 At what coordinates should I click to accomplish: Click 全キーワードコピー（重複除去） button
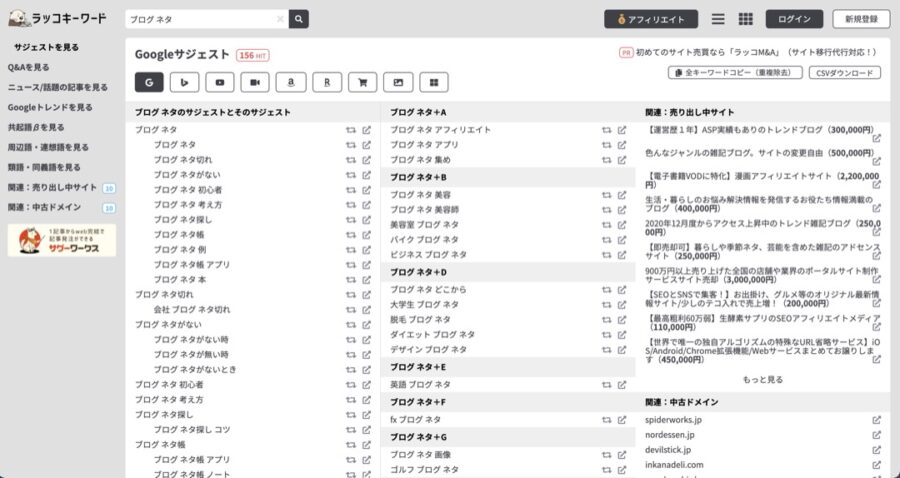click(735, 73)
